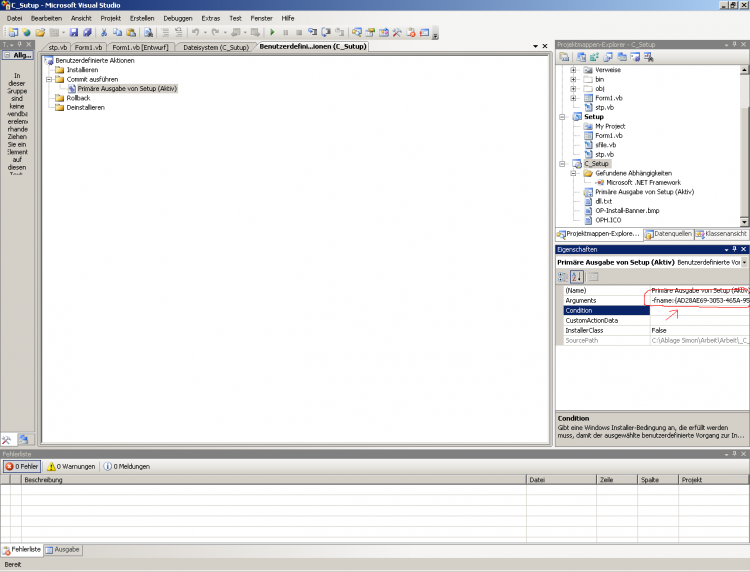
Task: Expand the bin folder node
Action: 573,79
